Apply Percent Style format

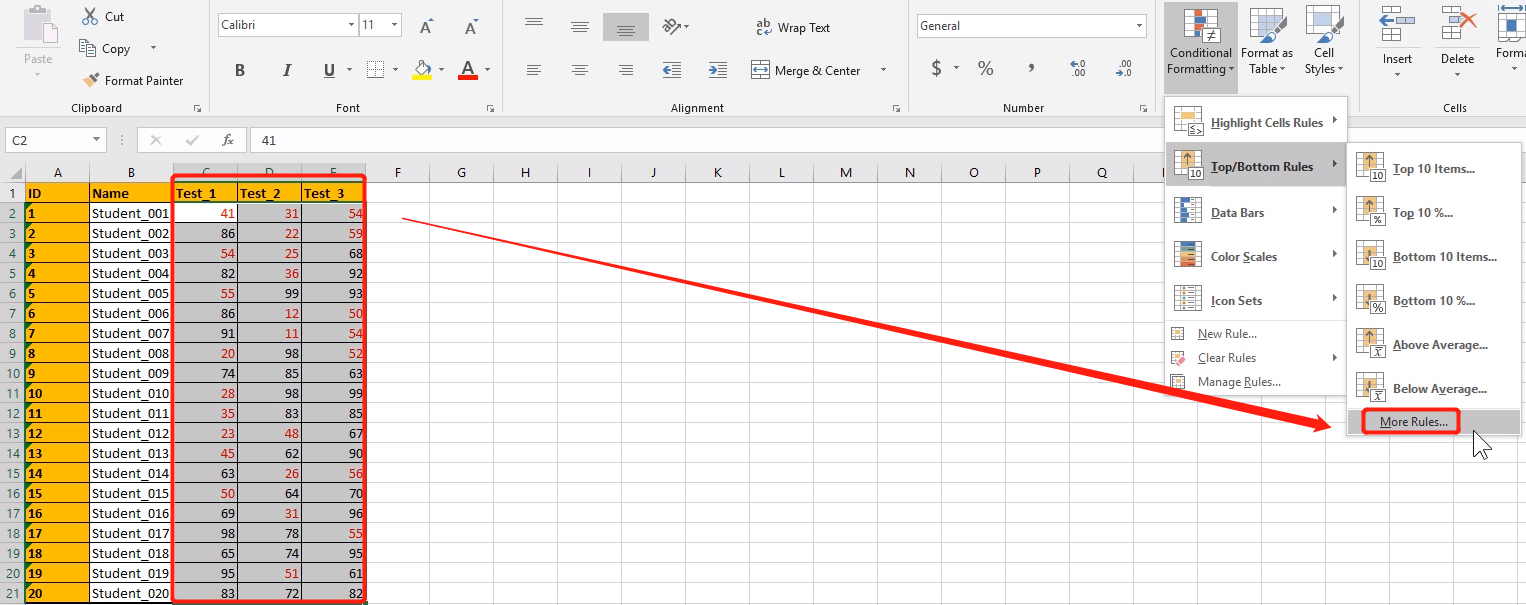tap(986, 68)
